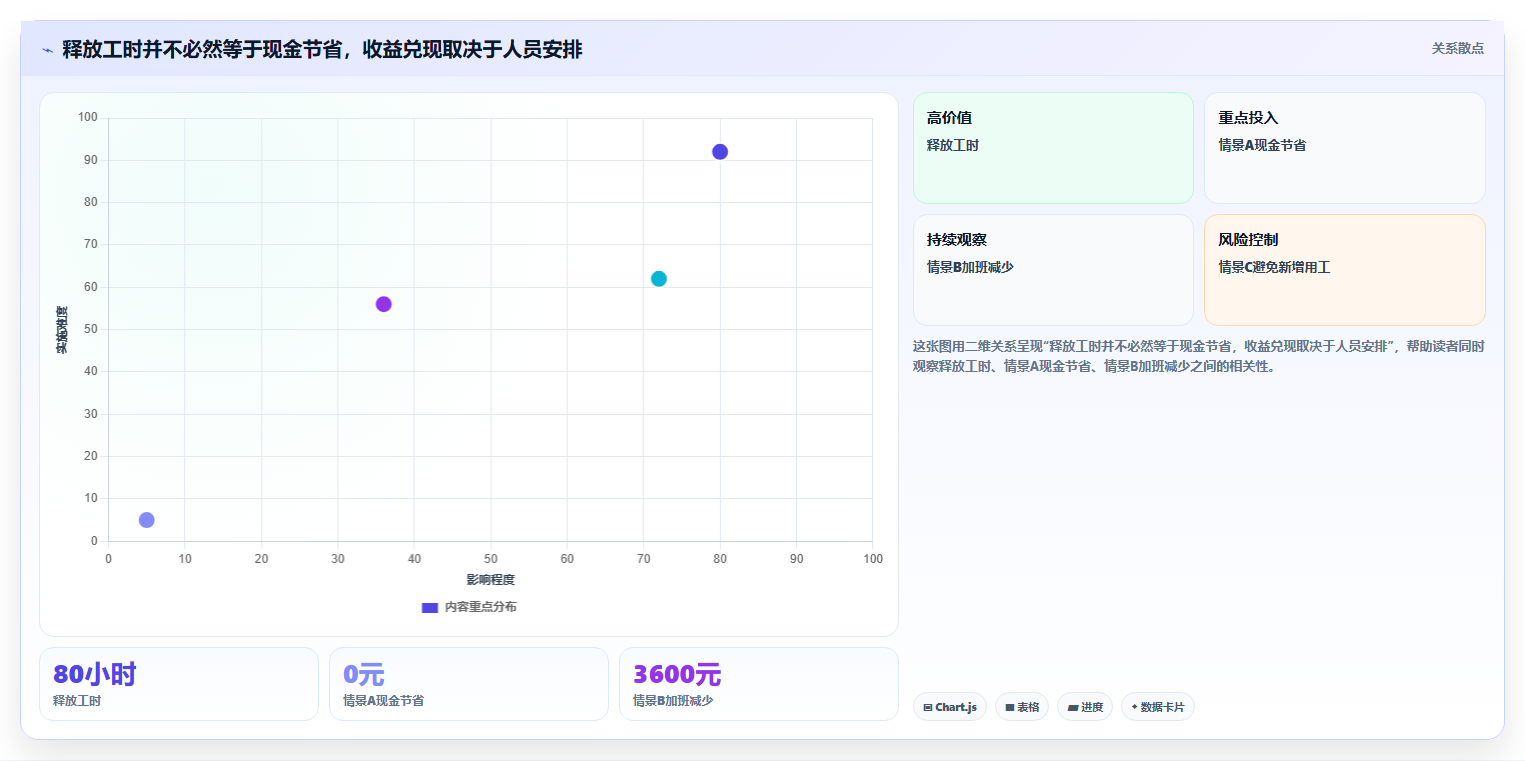This screenshot has height=761, width=1525.
Task: Open the 风险控制 情景C避免新增用工 card
Action: click(1345, 270)
